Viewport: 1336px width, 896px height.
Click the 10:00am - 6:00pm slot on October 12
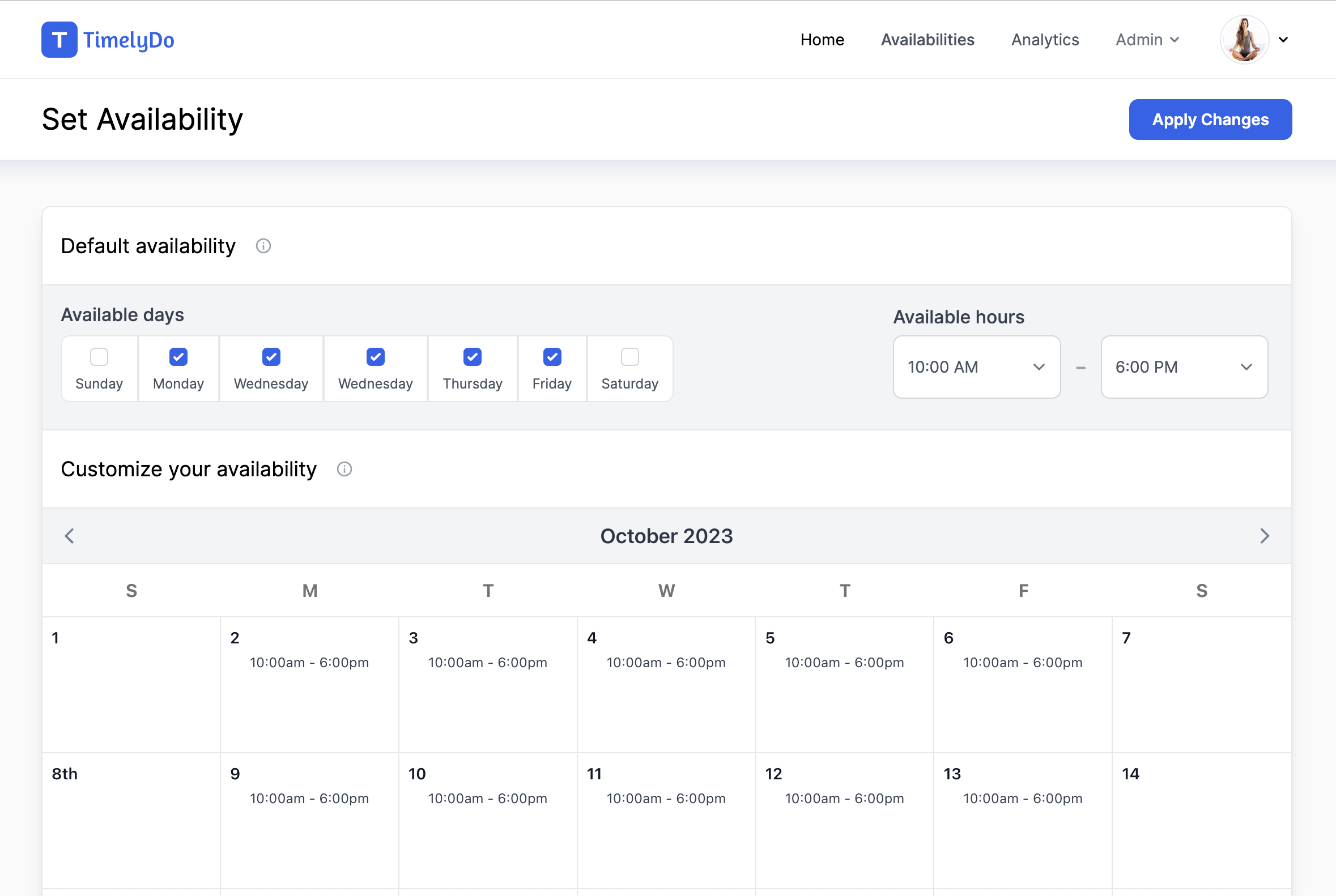coord(844,799)
